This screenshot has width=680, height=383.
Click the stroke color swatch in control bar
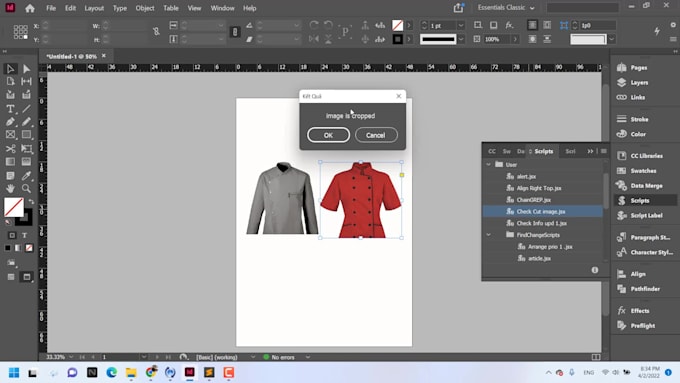click(x=398, y=39)
